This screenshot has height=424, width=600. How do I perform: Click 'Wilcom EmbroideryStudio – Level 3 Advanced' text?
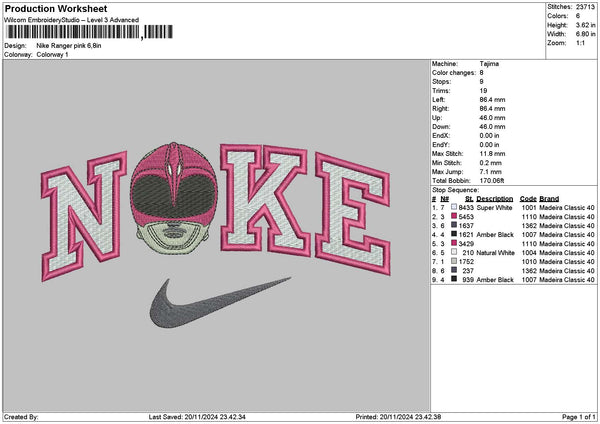72,20
